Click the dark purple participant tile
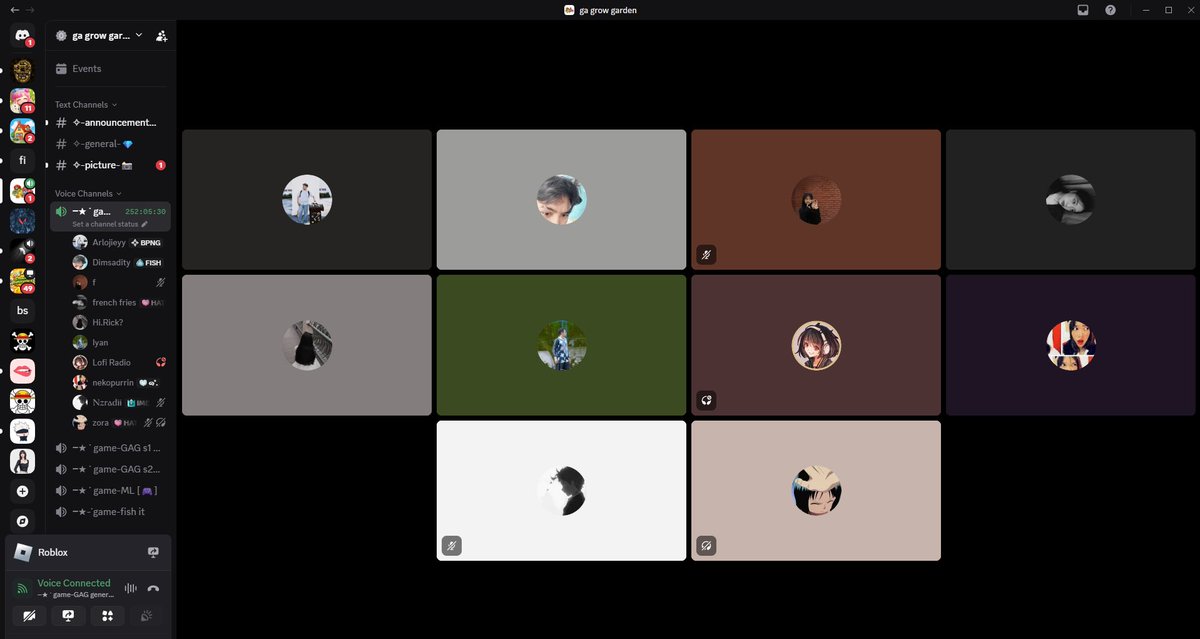1200x639 pixels. (1071, 345)
